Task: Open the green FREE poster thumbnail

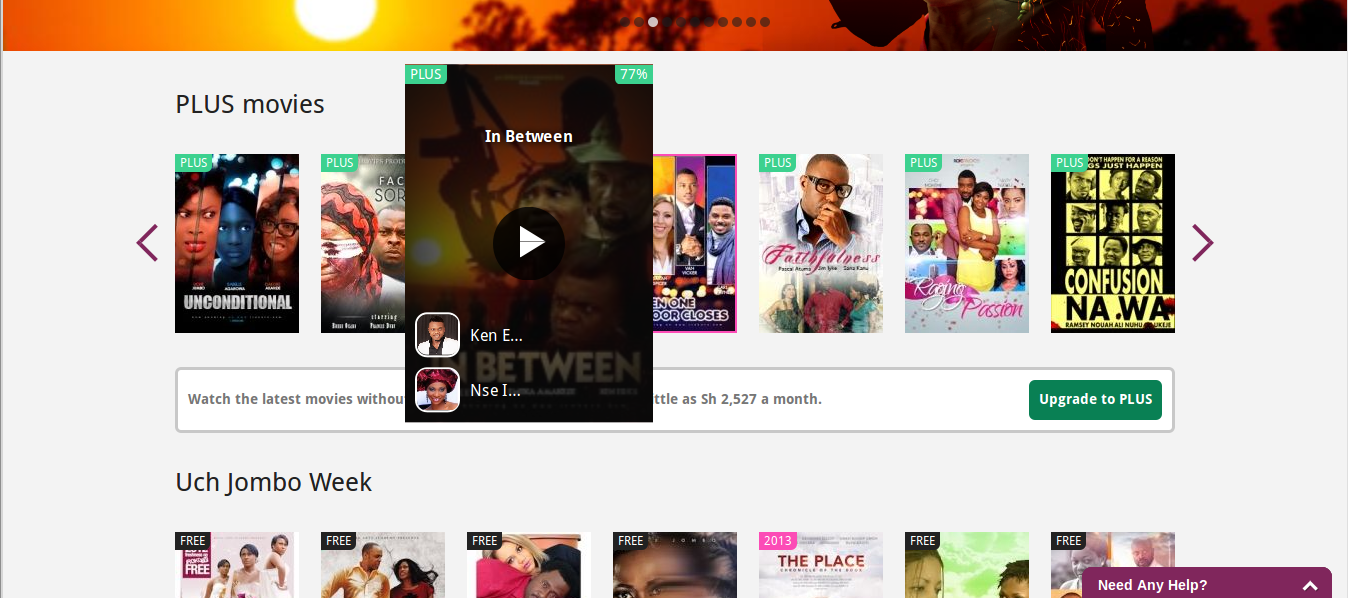Action: click(x=967, y=565)
